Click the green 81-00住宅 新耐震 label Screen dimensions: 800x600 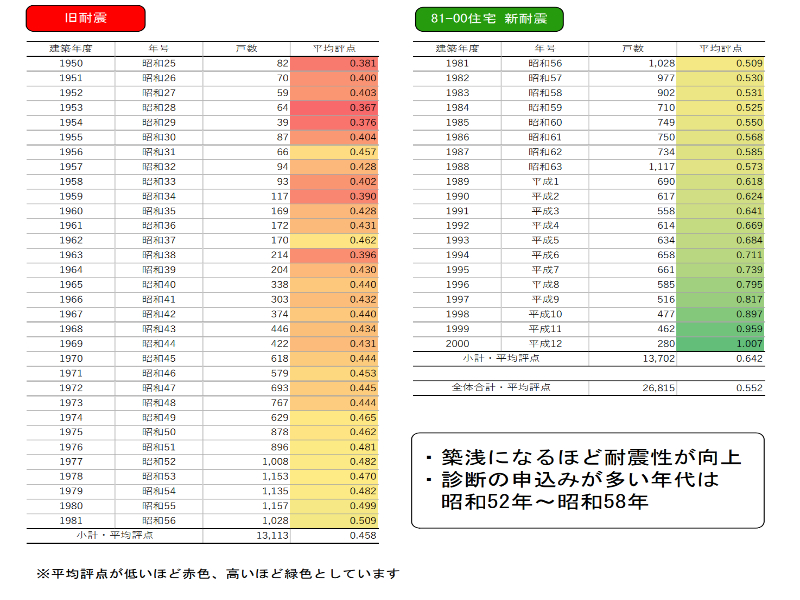pos(488,18)
